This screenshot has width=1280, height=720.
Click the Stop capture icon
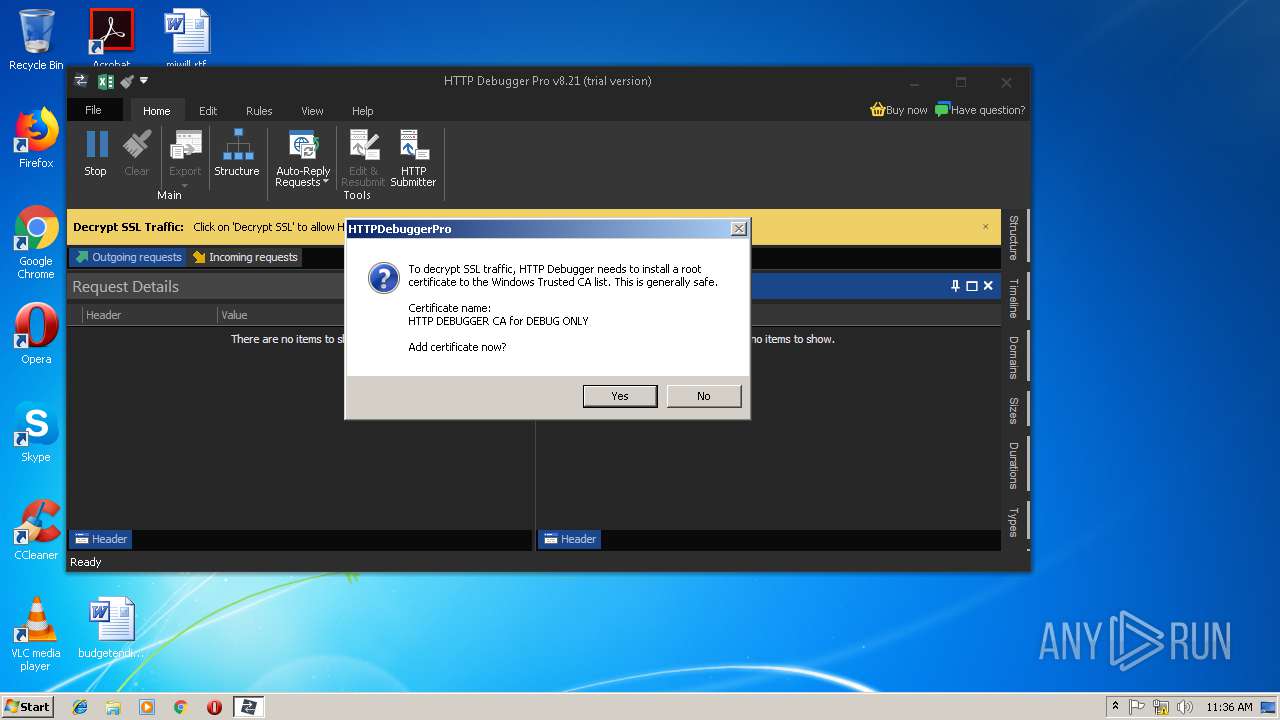(96, 145)
